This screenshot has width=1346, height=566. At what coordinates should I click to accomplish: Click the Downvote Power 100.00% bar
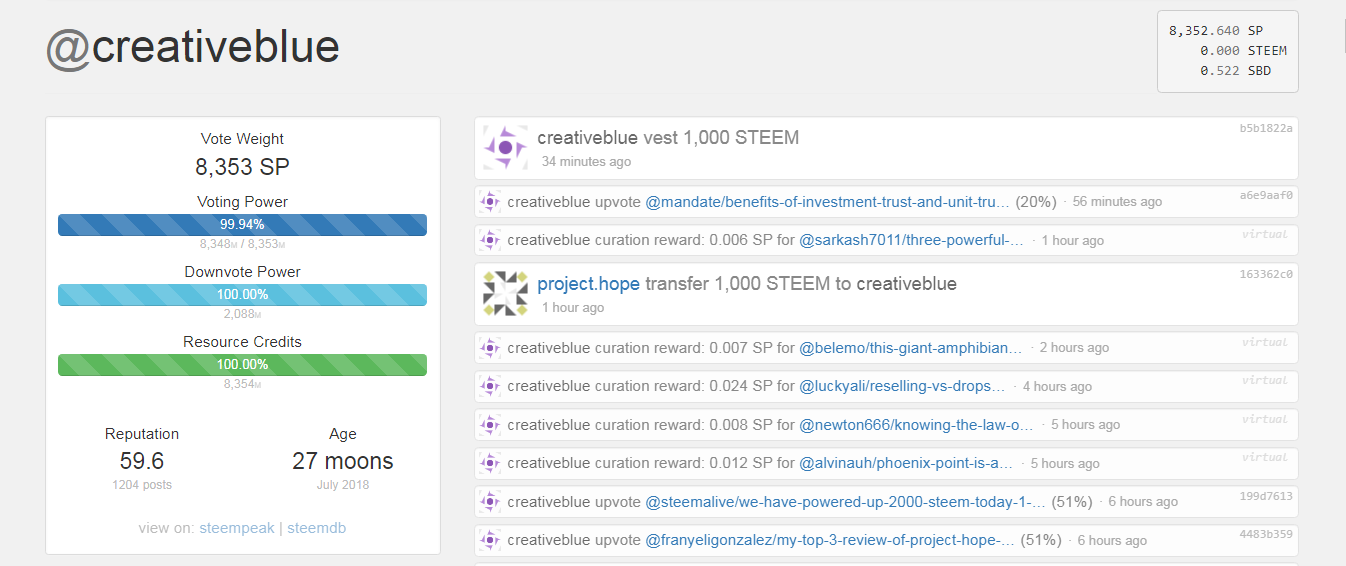click(x=243, y=295)
